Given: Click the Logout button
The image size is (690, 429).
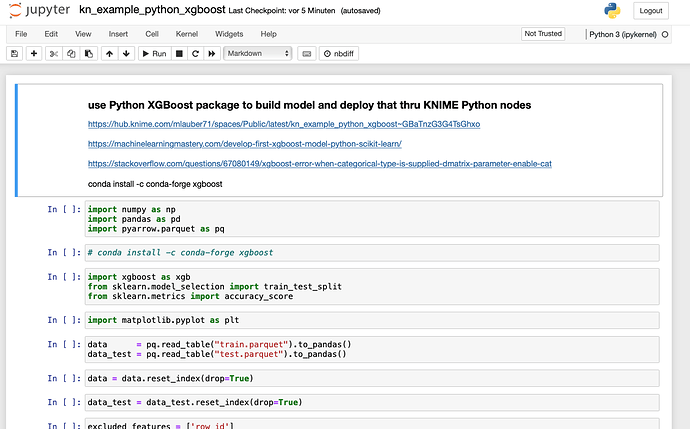Looking at the screenshot, I should click(x=651, y=11).
